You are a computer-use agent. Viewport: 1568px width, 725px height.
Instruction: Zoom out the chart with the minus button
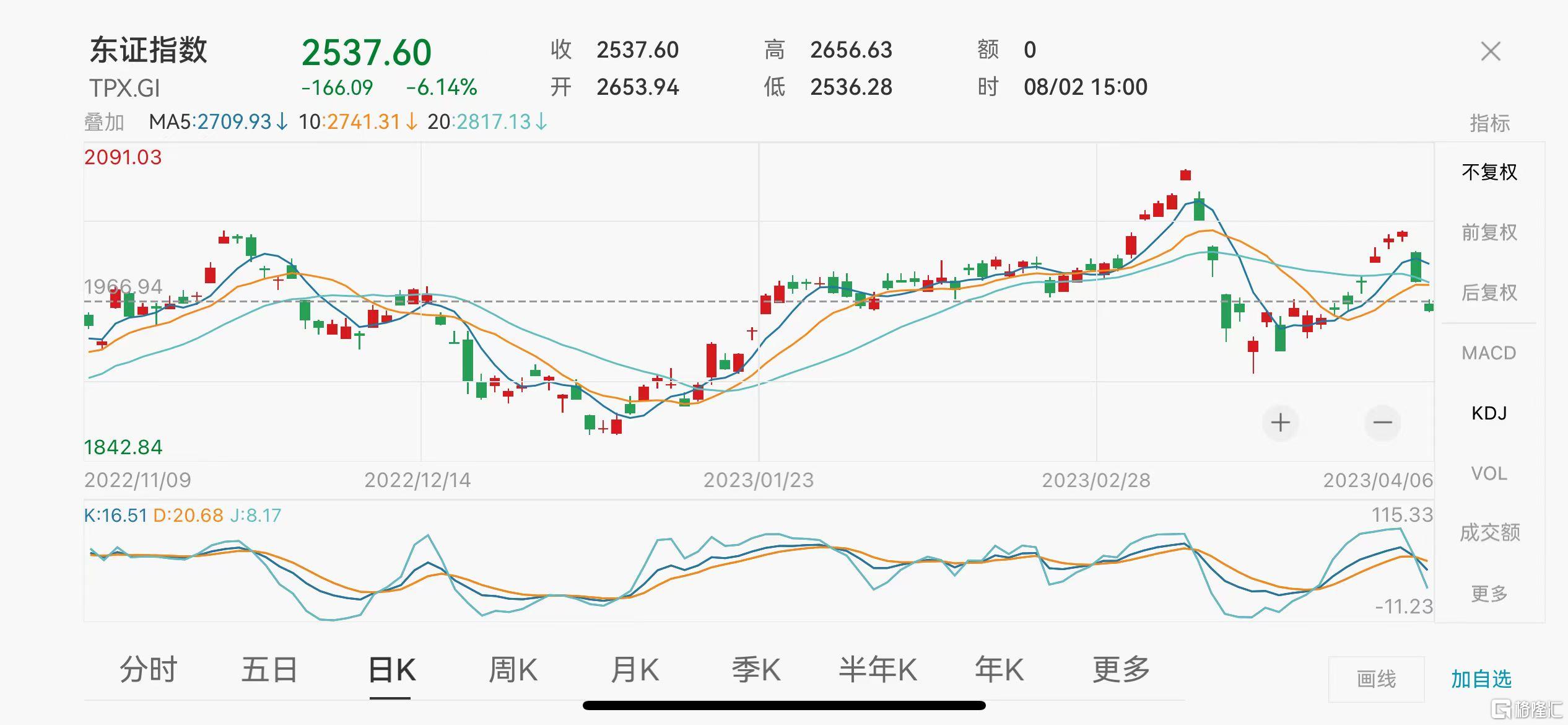click(1382, 423)
